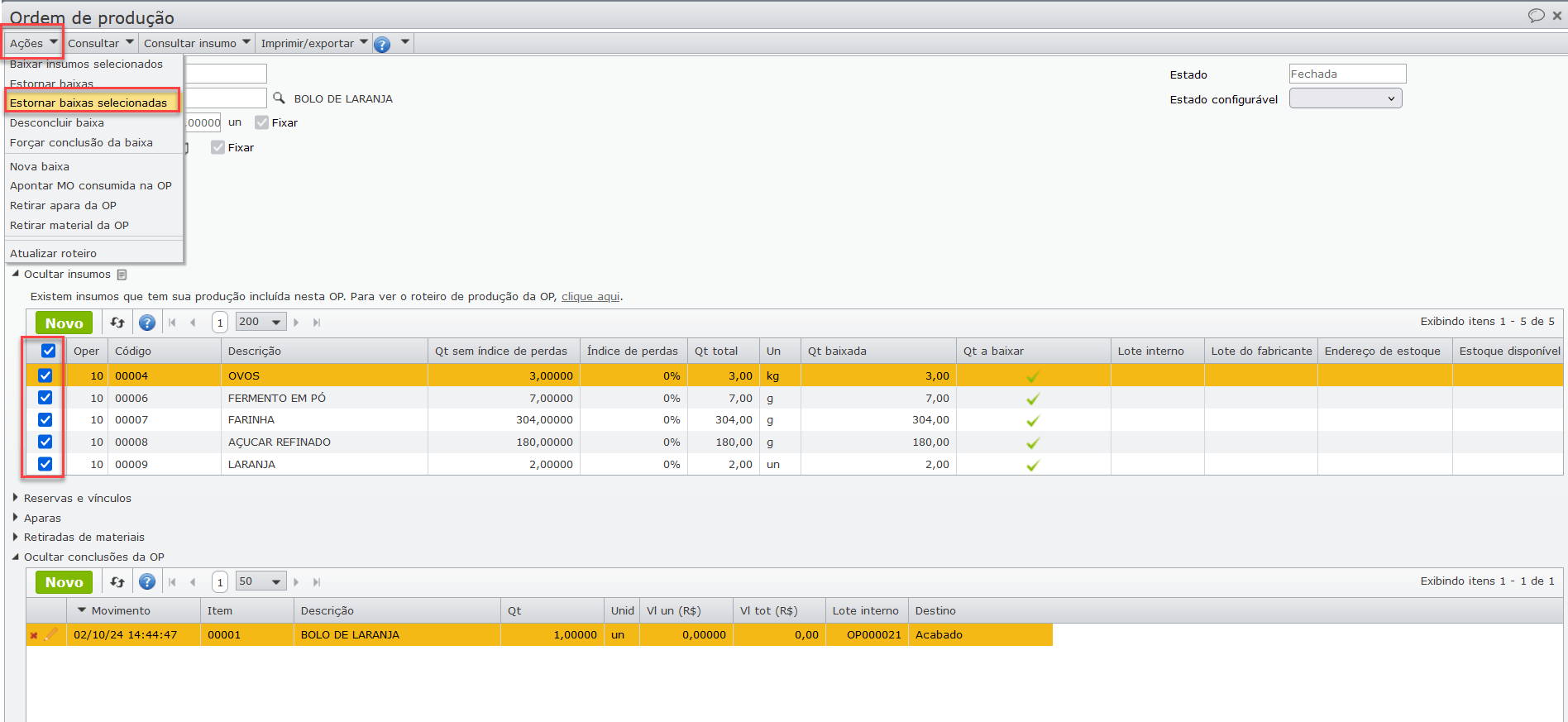Screen dimensions: 1568x722
Task: Click the Movimento column sort arrow
Action: pyautogui.click(x=82, y=610)
